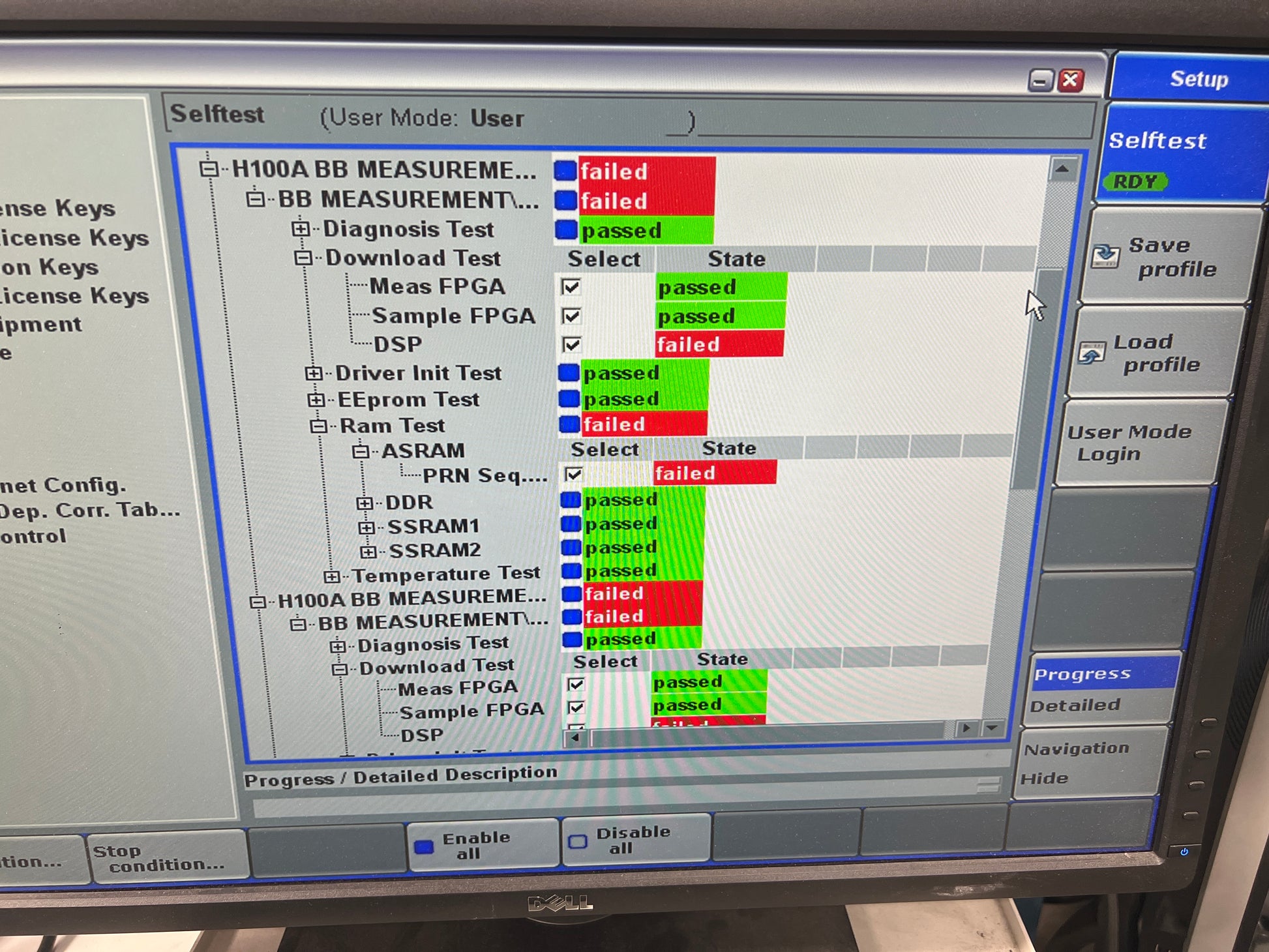Expand the Driver Init Test node

tap(314, 373)
